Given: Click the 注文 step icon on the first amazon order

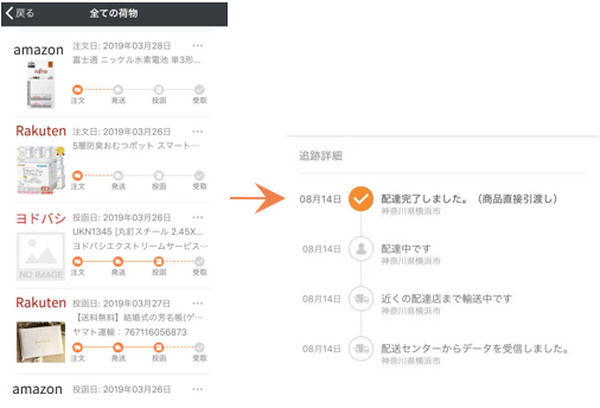Looking at the screenshot, I should click(x=78, y=90).
